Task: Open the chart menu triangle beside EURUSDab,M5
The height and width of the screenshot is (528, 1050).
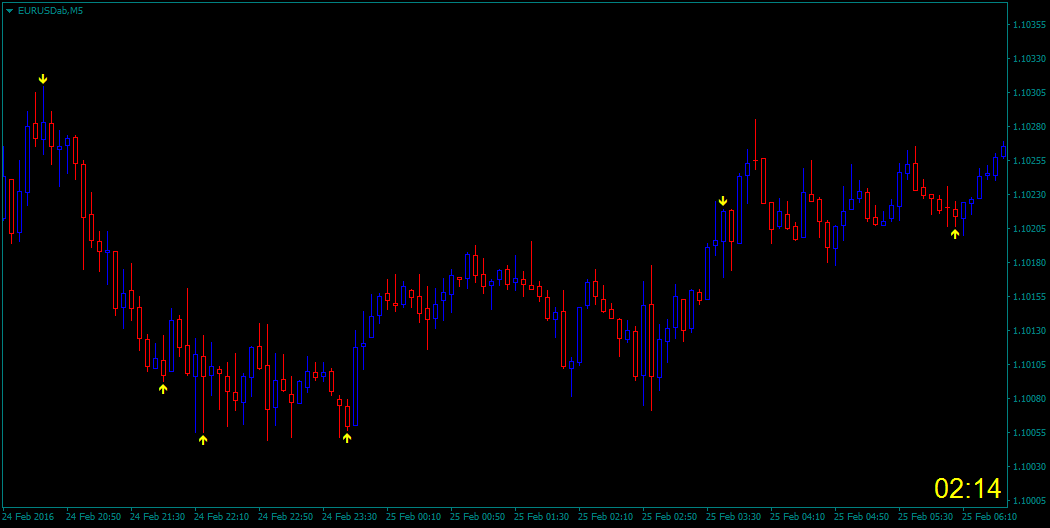Action: (9, 11)
